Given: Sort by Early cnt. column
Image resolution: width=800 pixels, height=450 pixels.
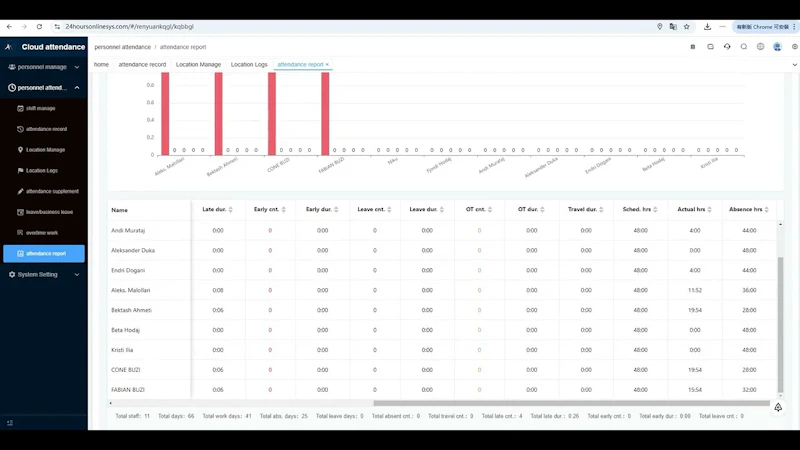Looking at the screenshot, I should tap(284, 210).
